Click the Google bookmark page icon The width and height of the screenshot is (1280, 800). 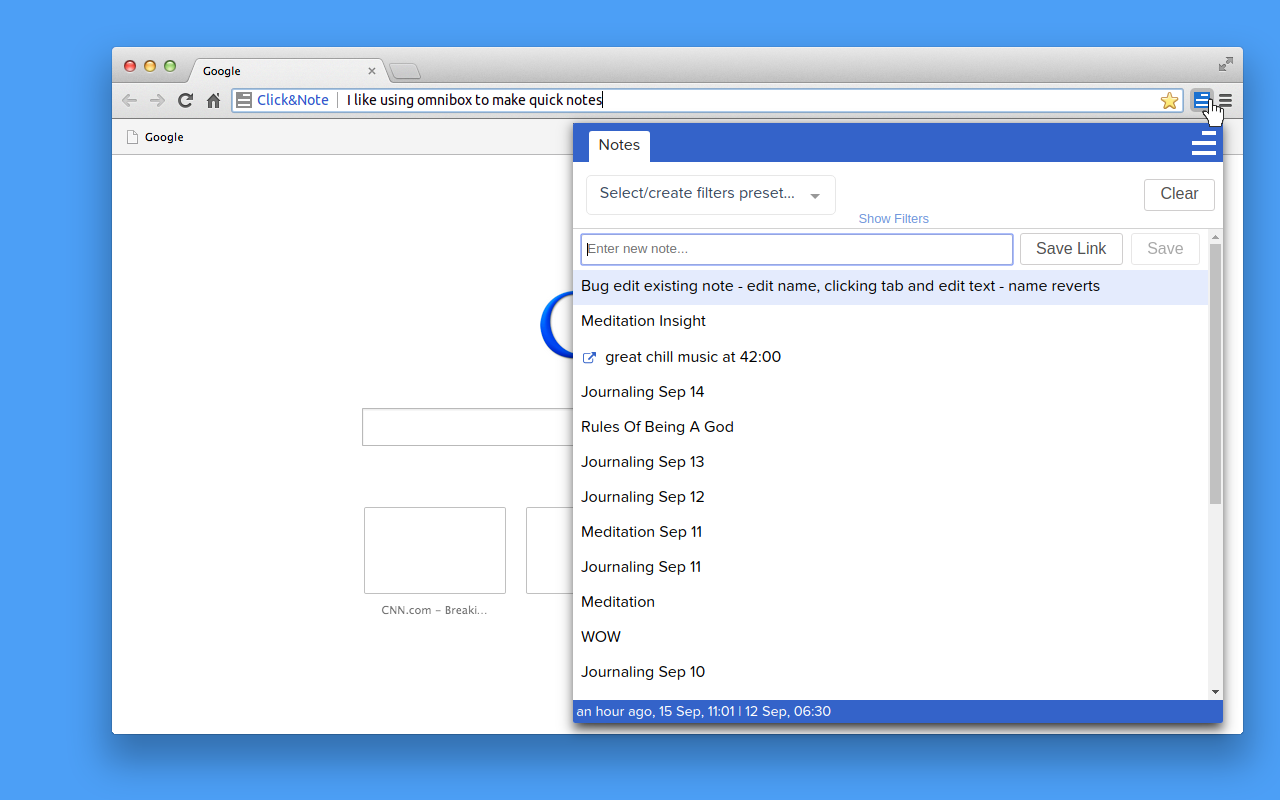pos(131,137)
